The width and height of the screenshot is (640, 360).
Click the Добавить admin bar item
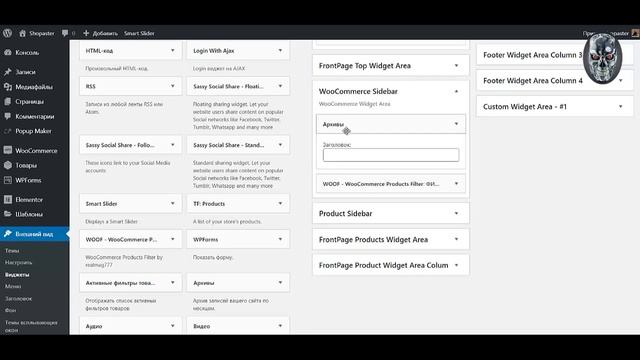[100, 33]
